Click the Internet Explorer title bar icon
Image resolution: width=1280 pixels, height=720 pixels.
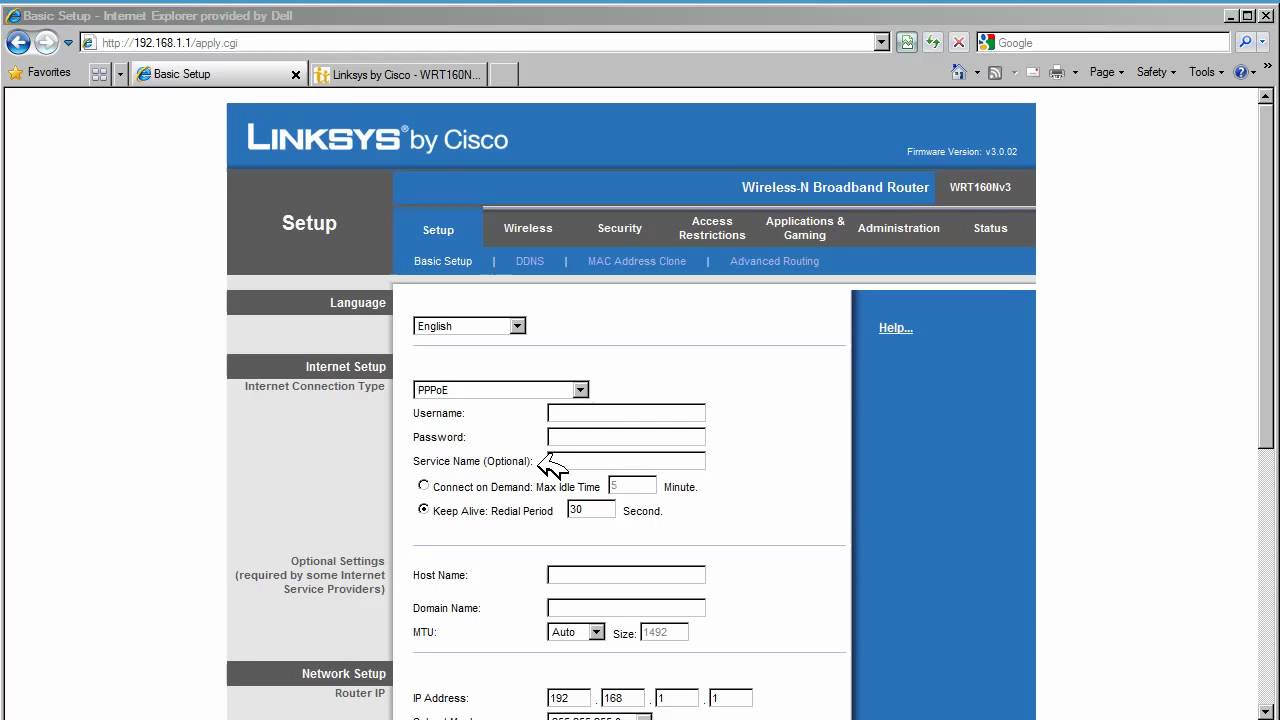(12, 15)
